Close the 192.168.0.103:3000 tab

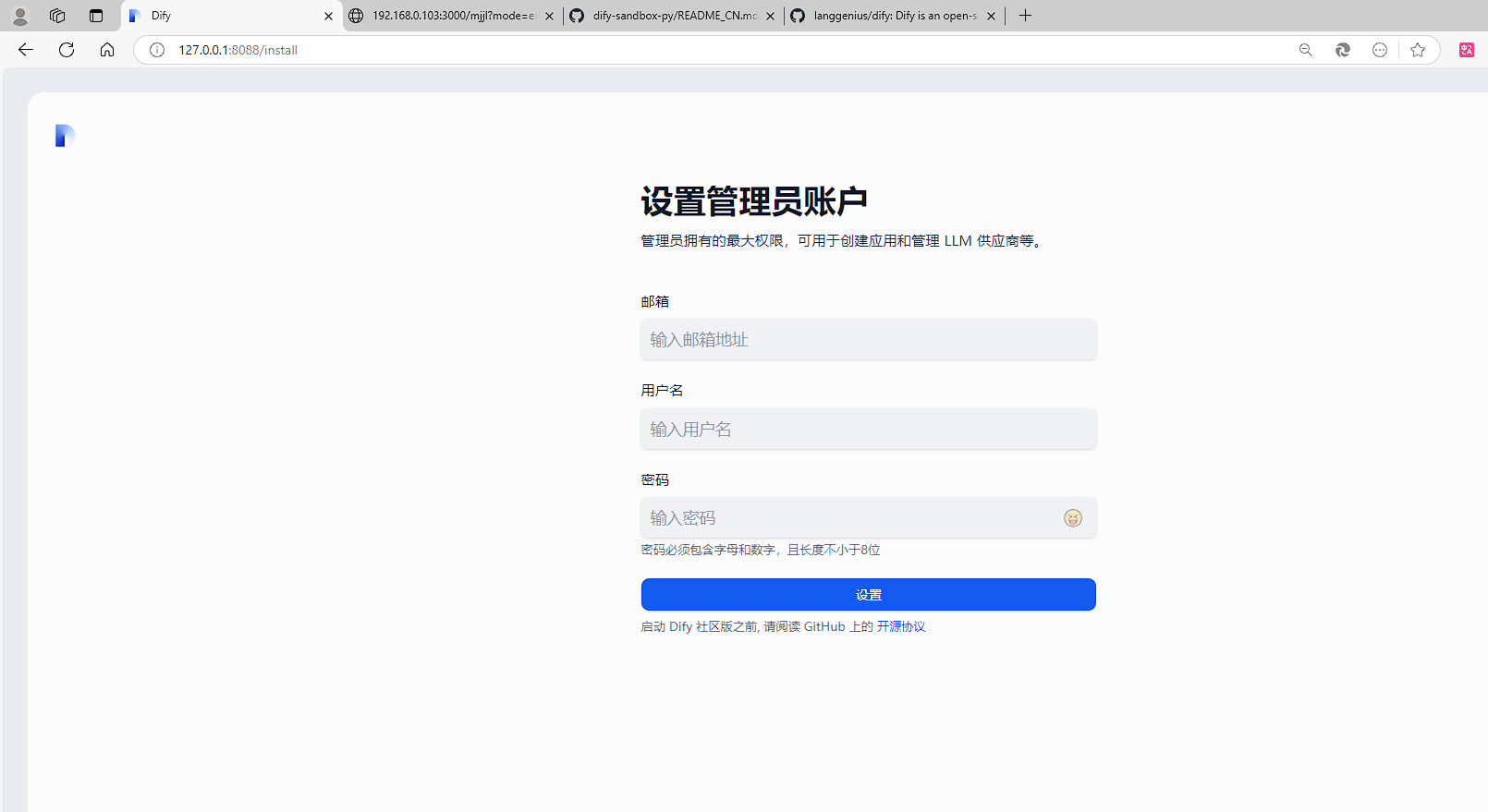pyautogui.click(x=549, y=16)
